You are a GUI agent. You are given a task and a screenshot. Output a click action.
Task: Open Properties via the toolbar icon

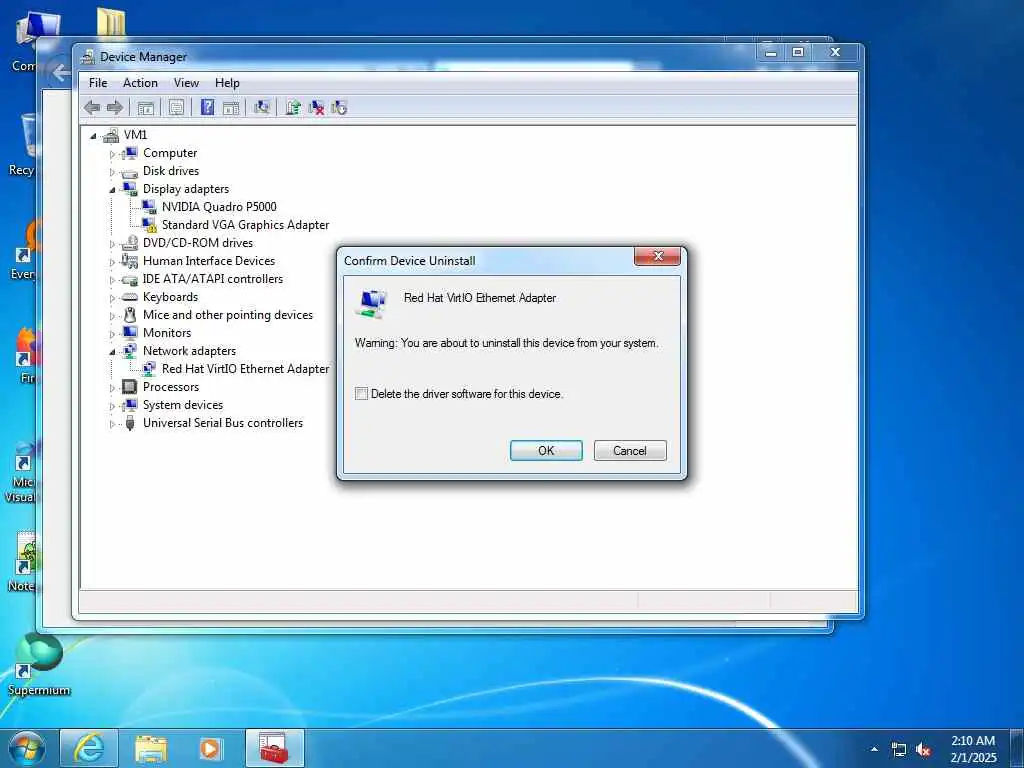(x=176, y=108)
